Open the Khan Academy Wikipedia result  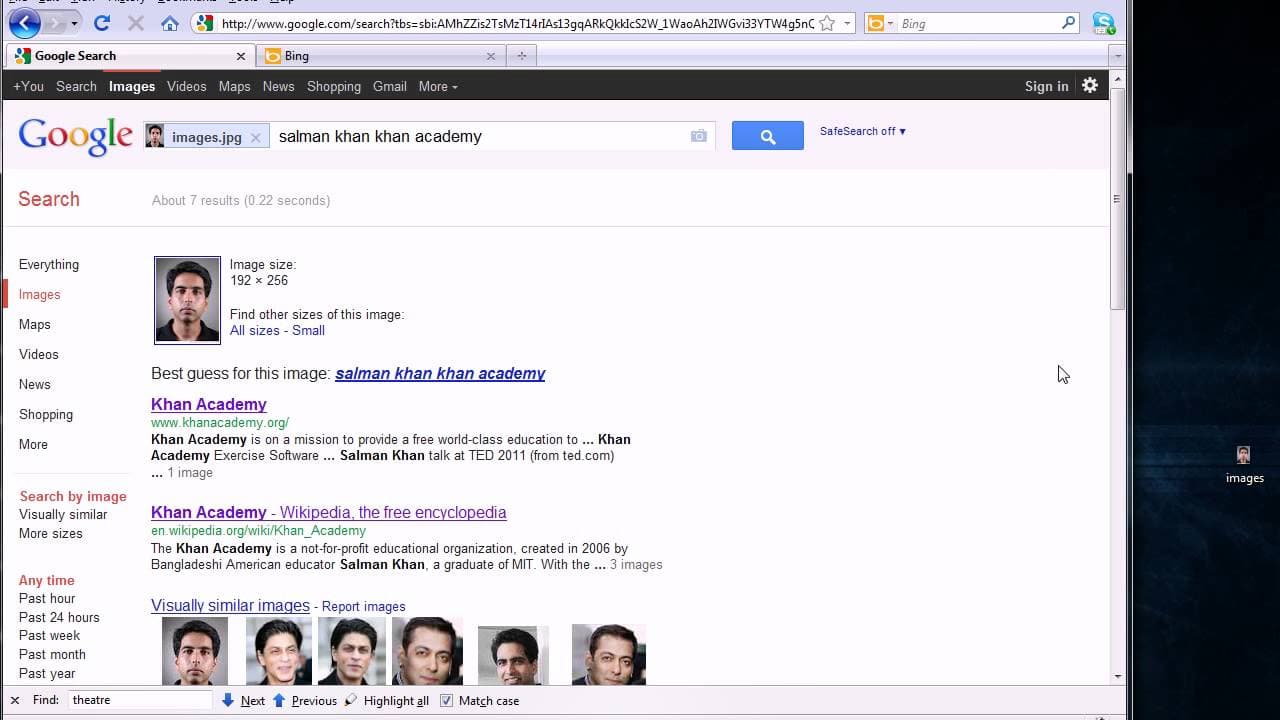[329, 512]
